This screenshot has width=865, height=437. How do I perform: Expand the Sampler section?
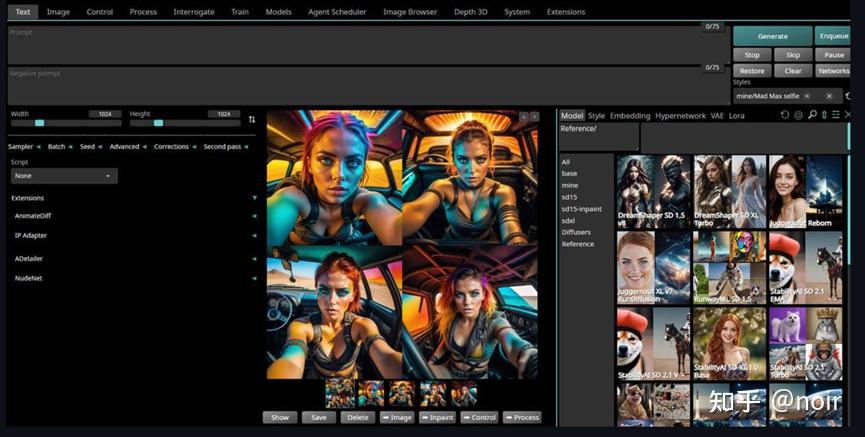[24, 147]
